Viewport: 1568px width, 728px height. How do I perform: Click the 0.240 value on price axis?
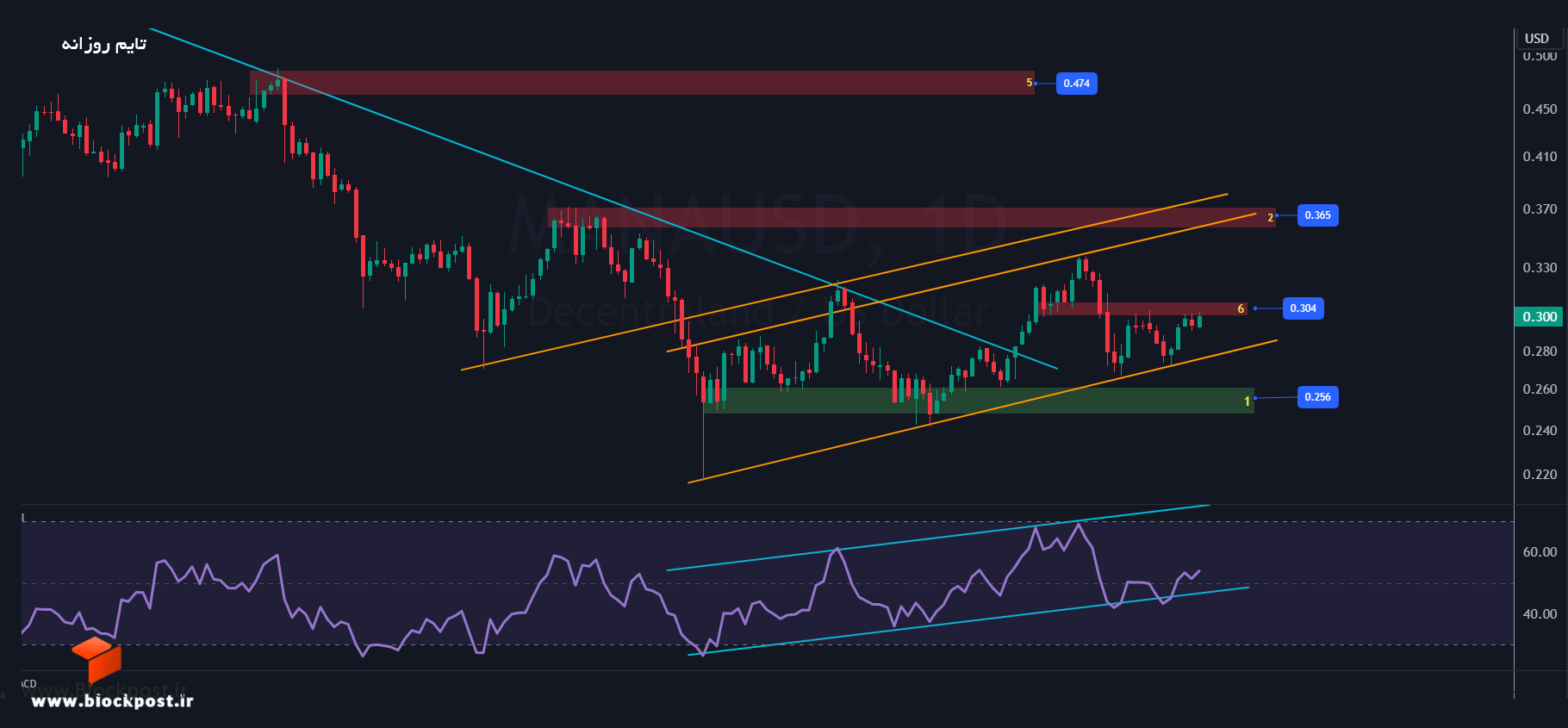pyautogui.click(x=1540, y=431)
